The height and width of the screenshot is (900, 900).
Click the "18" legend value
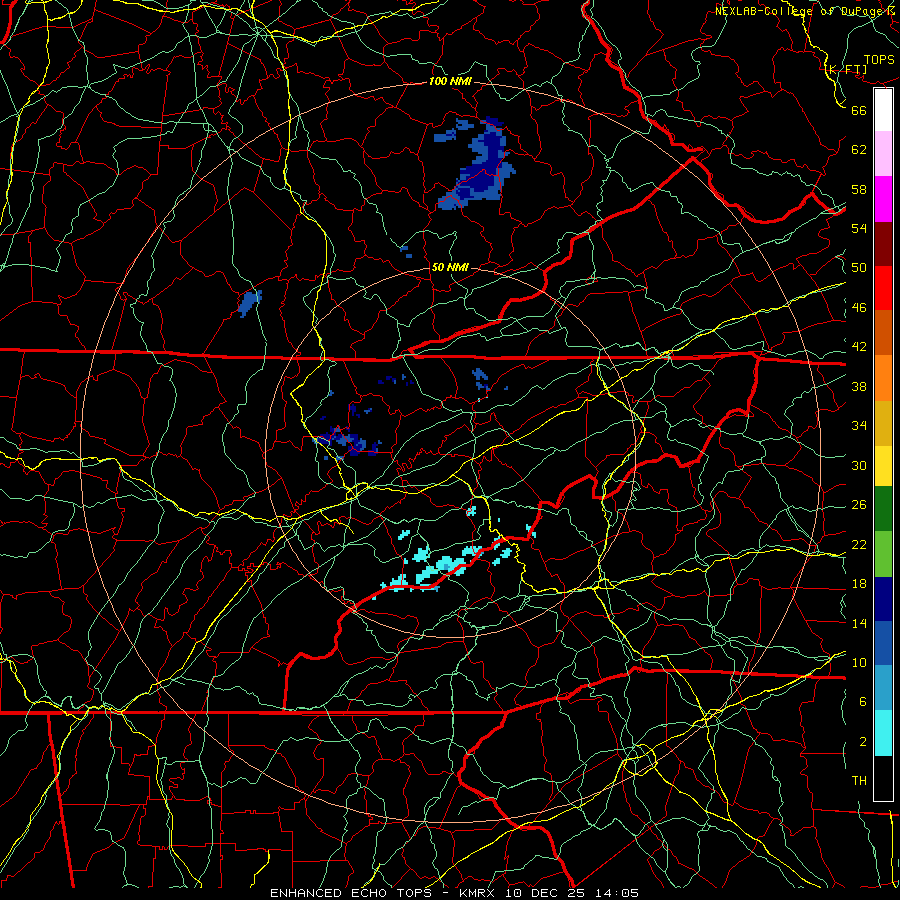point(859,584)
